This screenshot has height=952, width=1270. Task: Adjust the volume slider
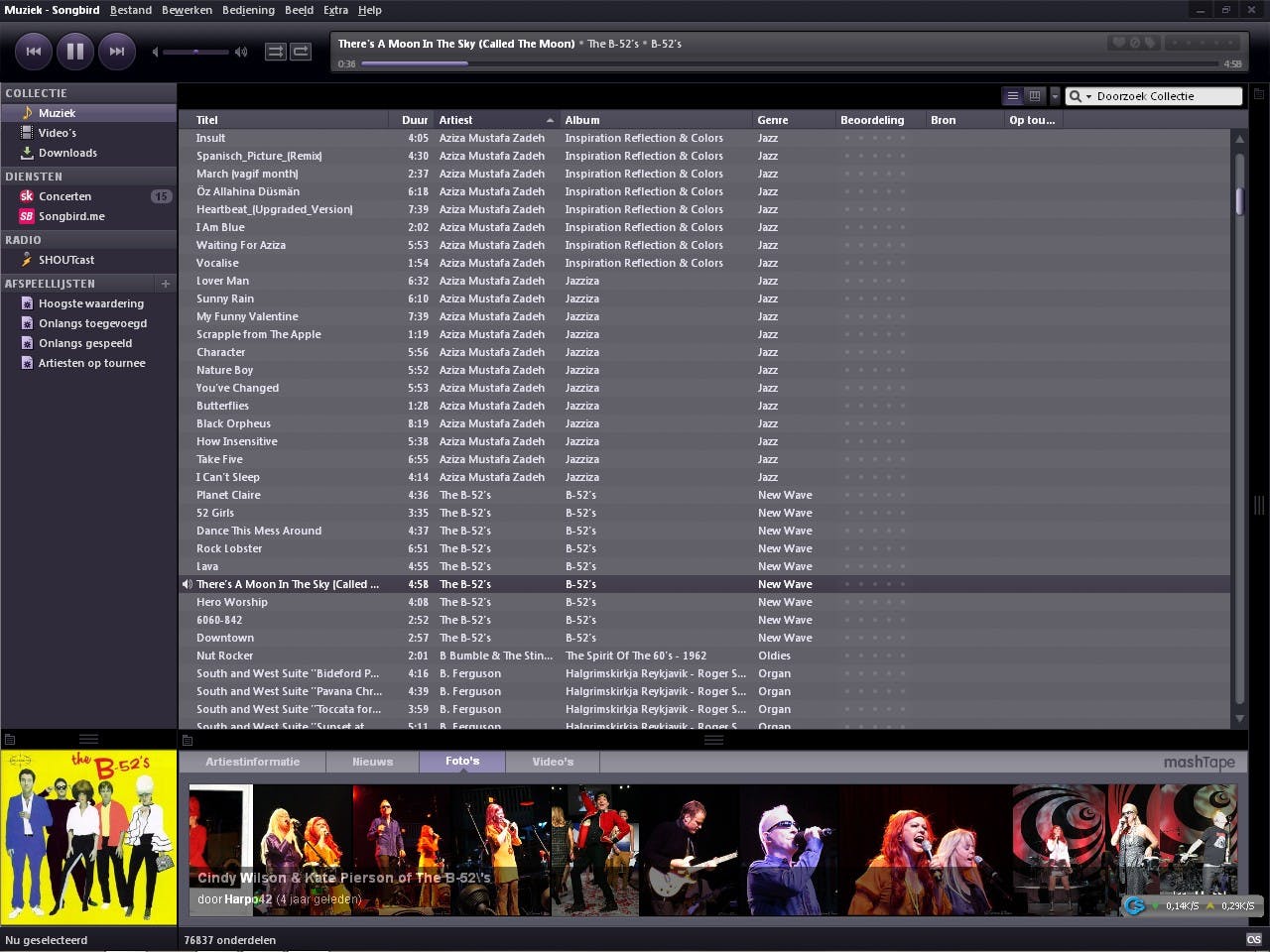pyautogui.click(x=195, y=52)
